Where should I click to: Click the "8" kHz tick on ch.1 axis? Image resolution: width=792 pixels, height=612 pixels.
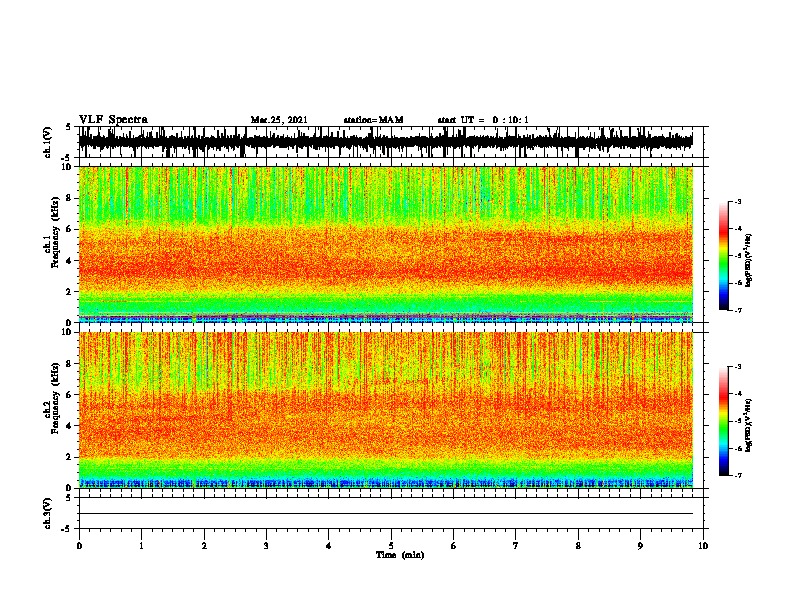pos(70,198)
